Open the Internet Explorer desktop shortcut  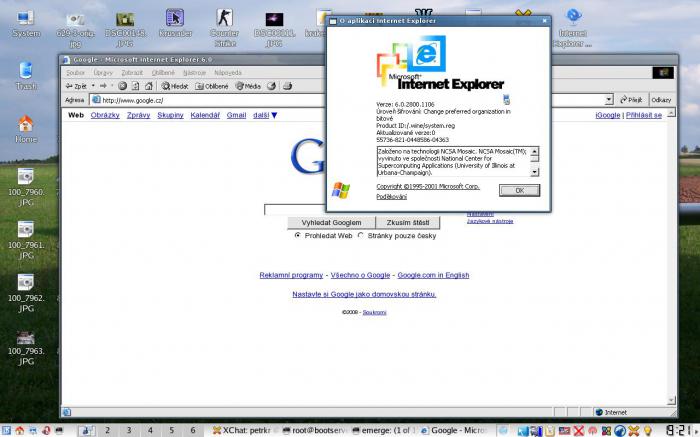coord(573,28)
